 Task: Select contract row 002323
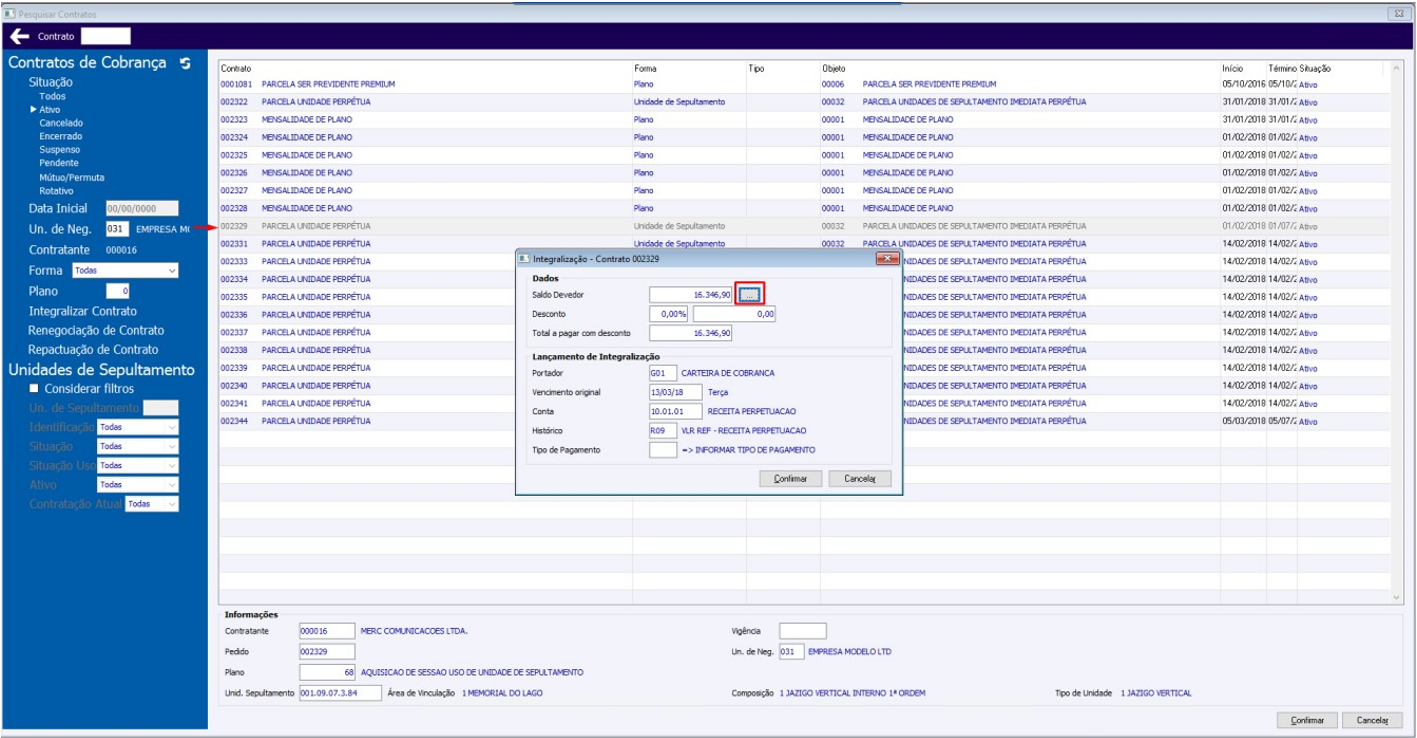click(x=805, y=120)
